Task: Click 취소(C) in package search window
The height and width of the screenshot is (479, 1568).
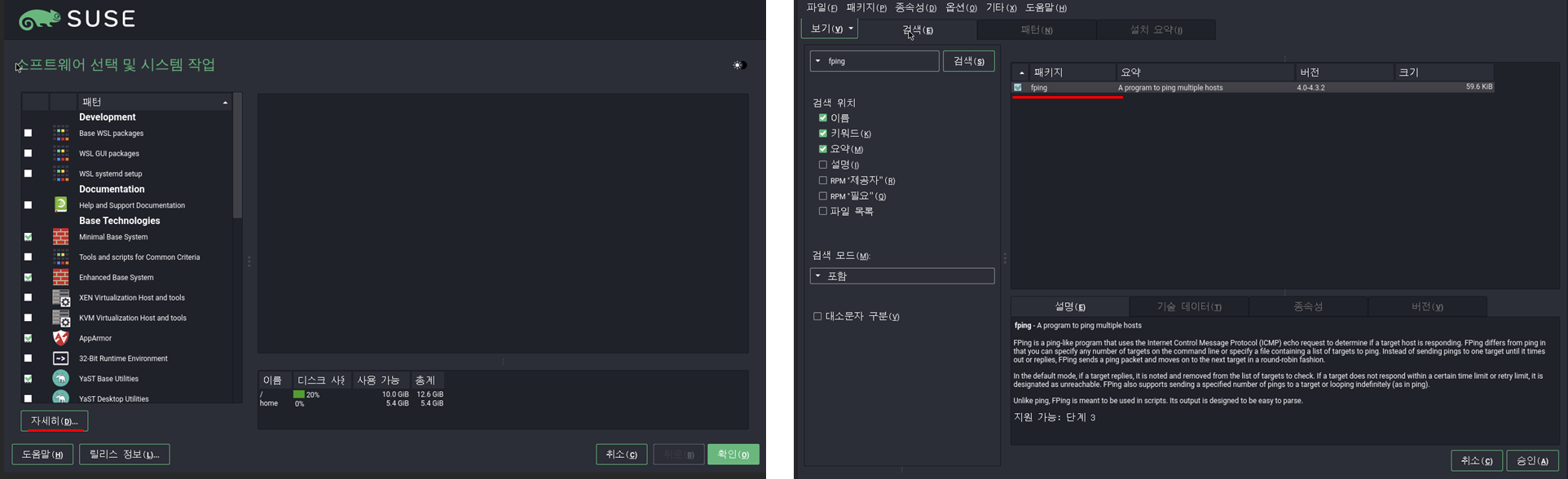Action: pos(1477,461)
